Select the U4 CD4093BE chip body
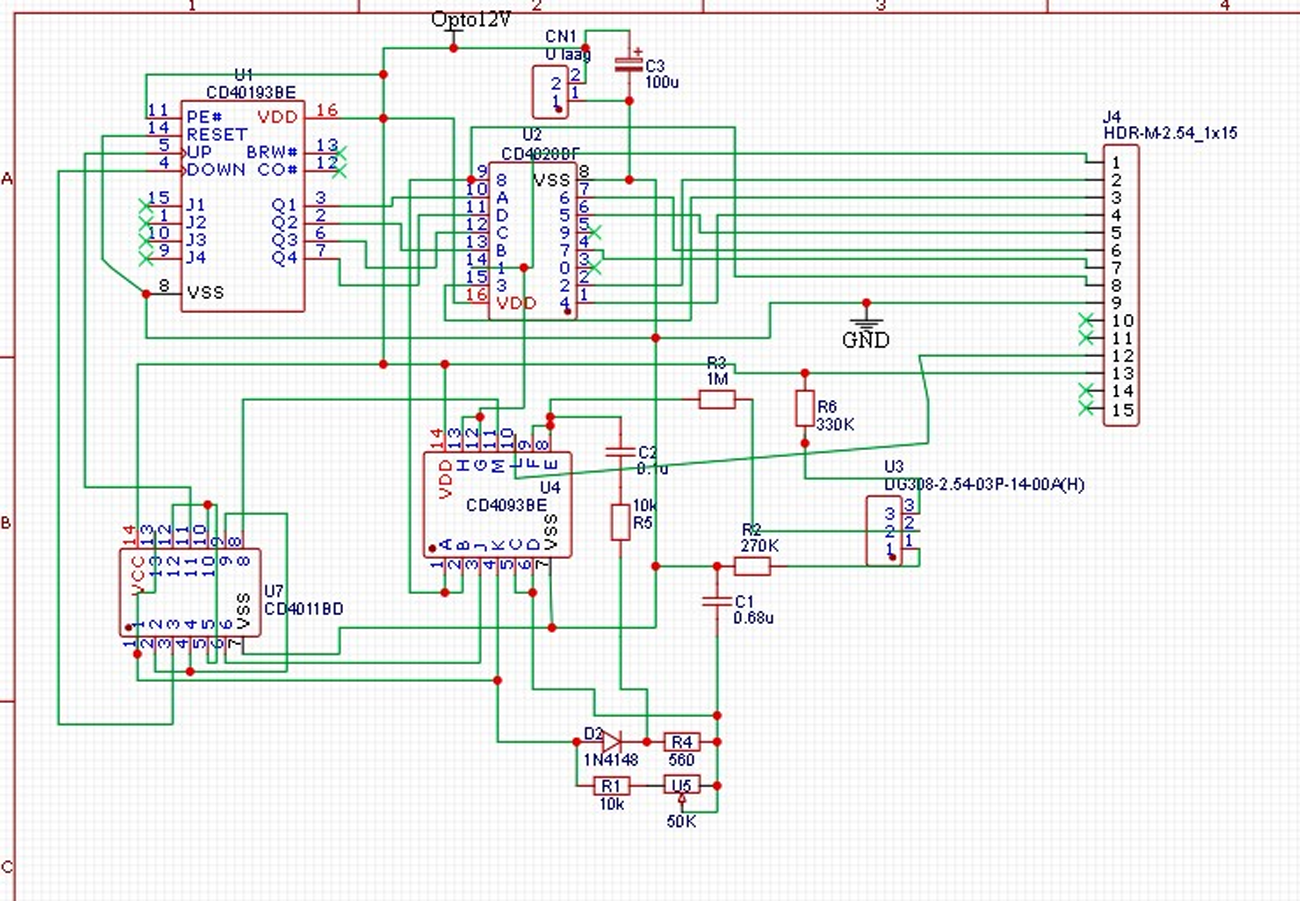Screen dimensions: 1300x901 pyautogui.click(x=498, y=505)
